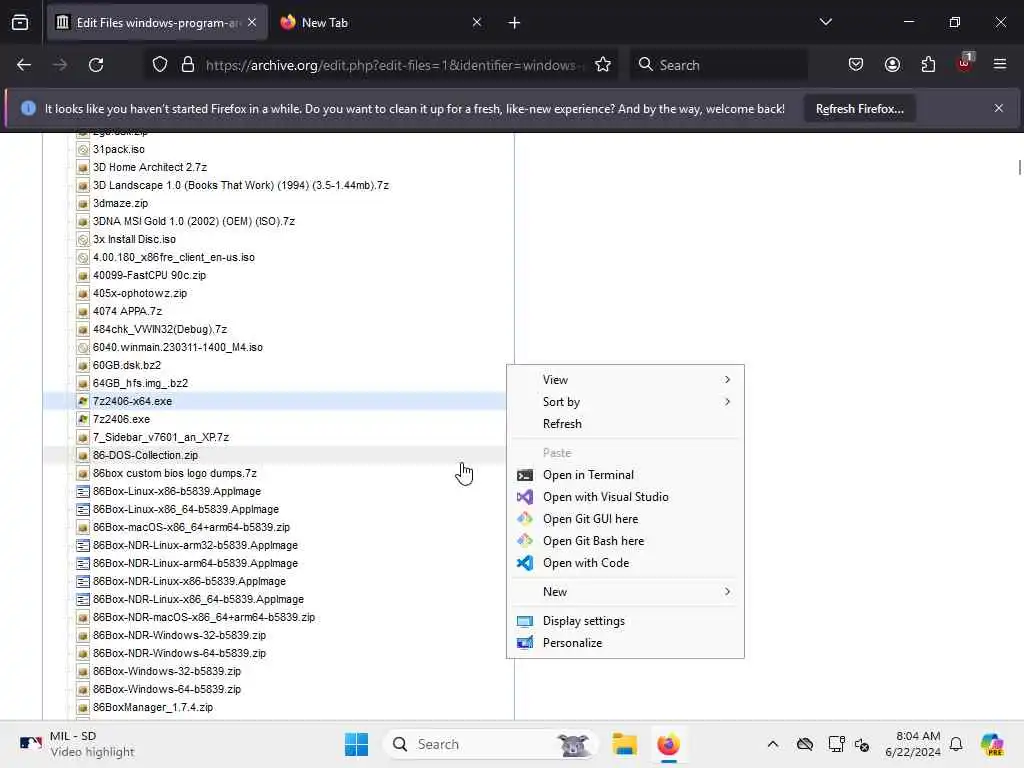The width and height of the screenshot is (1024, 768).
Task: Click the Display settings monitor icon
Action: tap(524, 621)
